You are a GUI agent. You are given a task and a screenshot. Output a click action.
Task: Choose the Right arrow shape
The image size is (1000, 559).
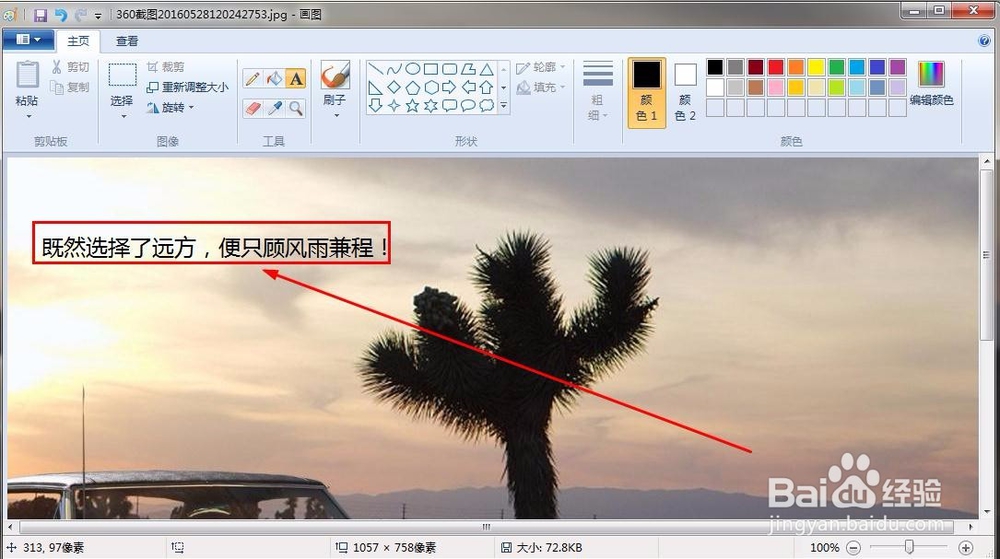pos(450,87)
